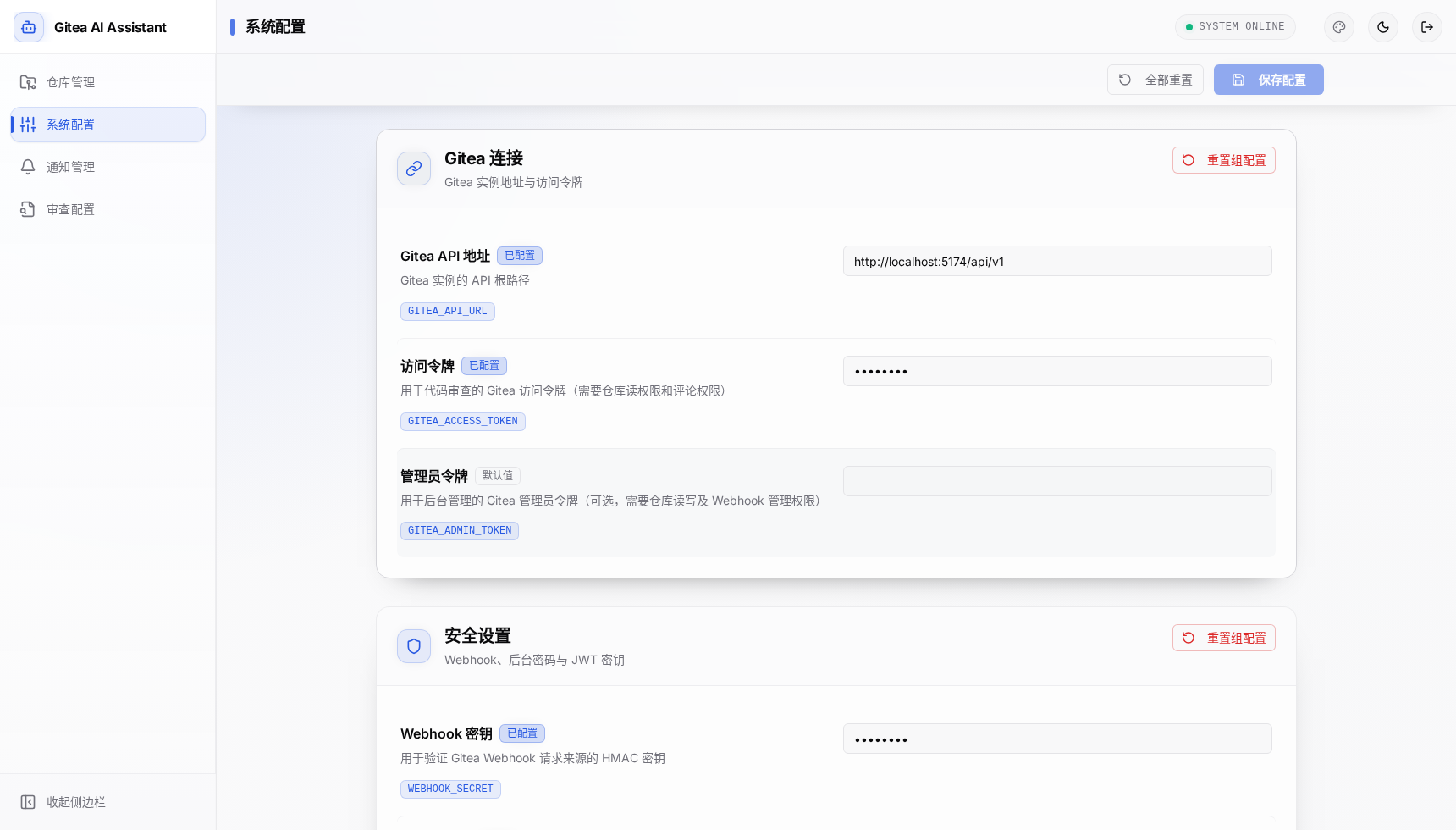Viewport: 1456px width, 830px height.
Task: Open 仓库管理 in sidebar
Action: (x=108, y=82)
